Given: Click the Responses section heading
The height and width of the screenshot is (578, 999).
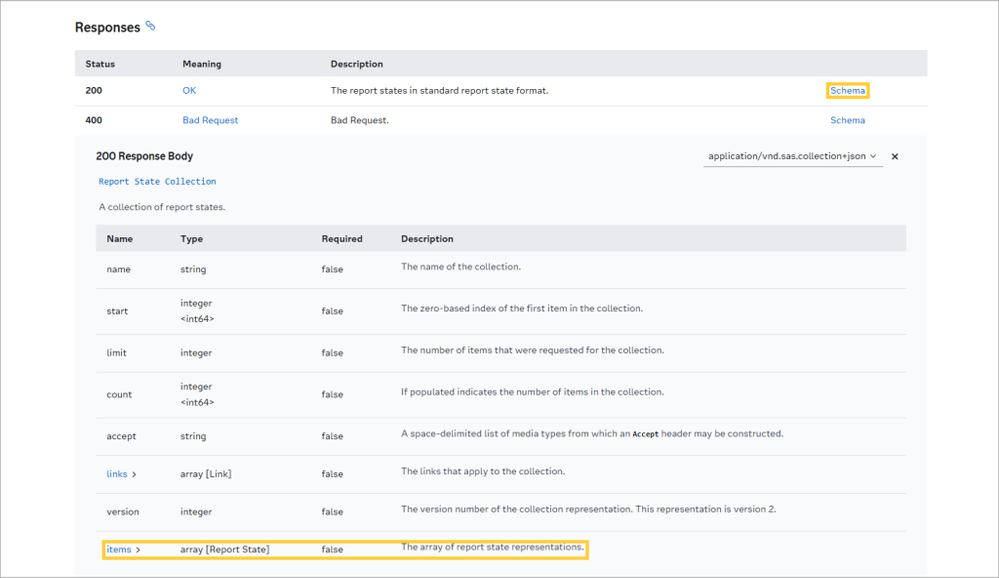Looking at the screenshot, I should 107,28.
